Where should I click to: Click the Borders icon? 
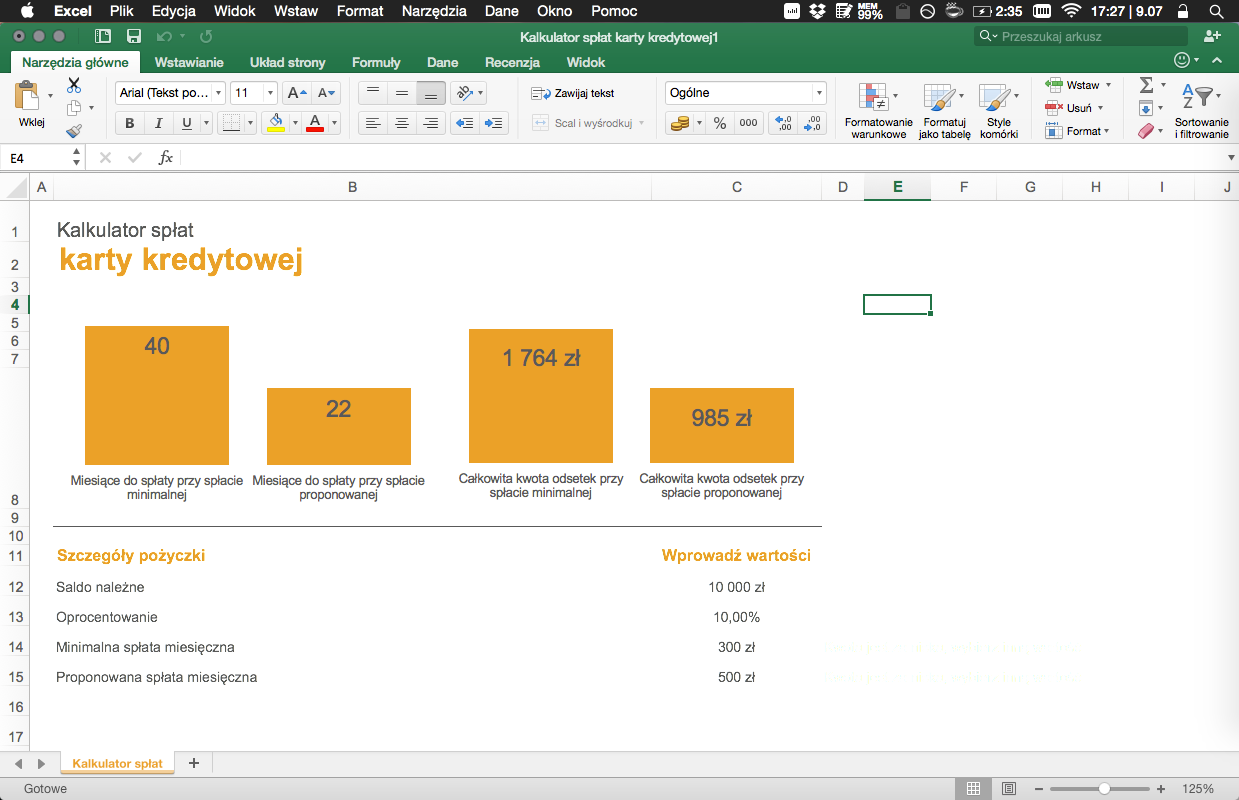tap(231, 124)
